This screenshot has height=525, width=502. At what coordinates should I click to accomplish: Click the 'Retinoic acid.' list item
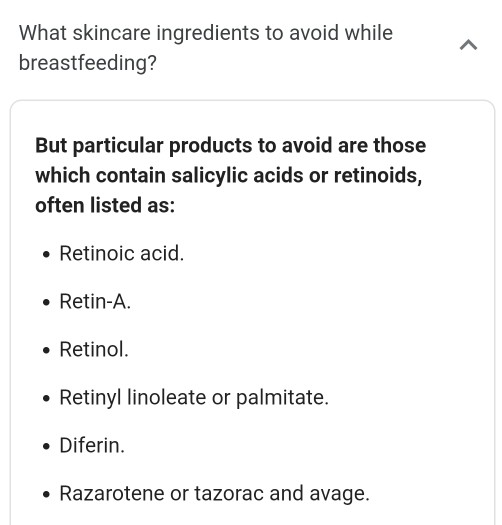122,253
